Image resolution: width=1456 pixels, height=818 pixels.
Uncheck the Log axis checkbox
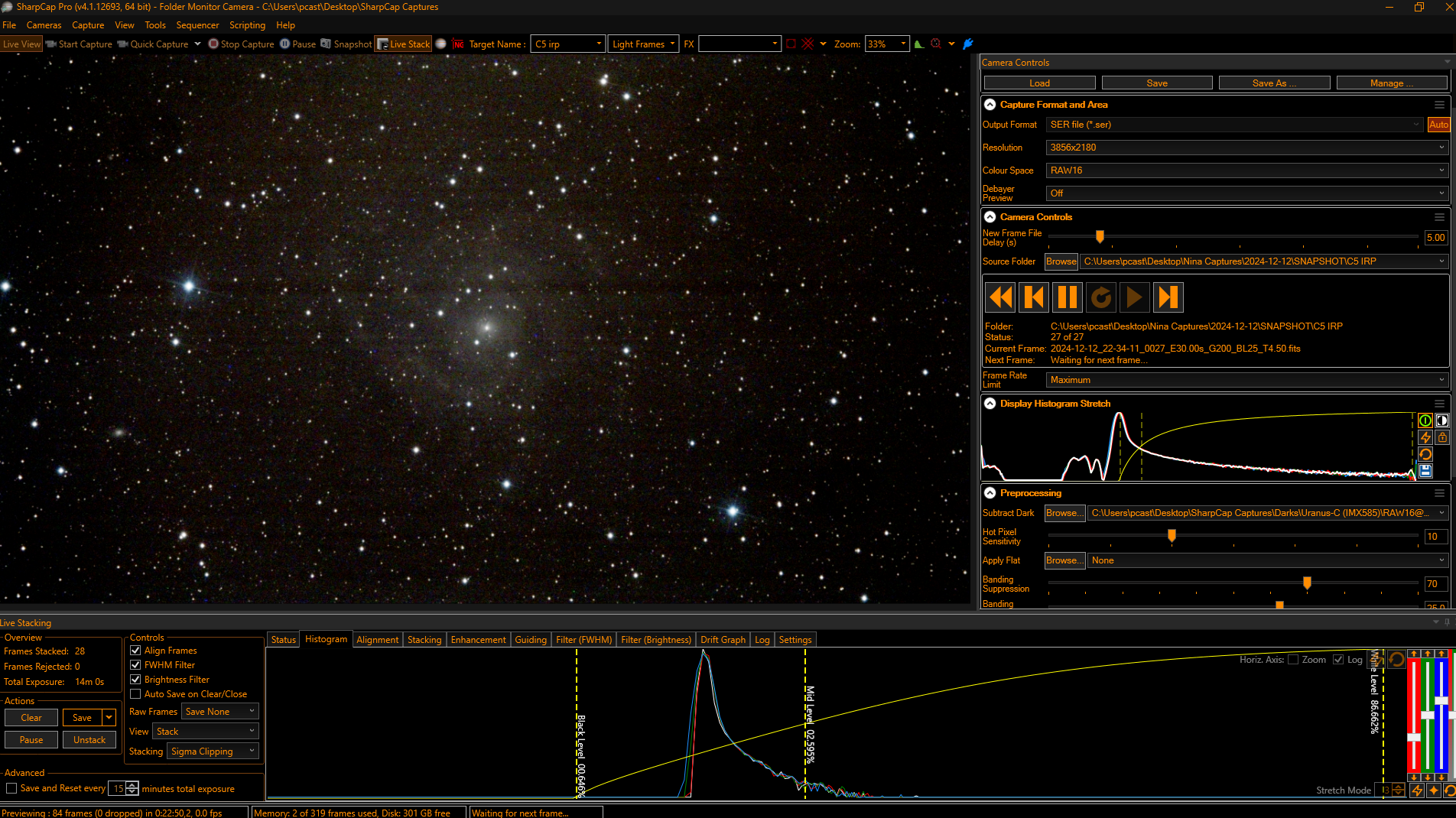click(1338, 660)
